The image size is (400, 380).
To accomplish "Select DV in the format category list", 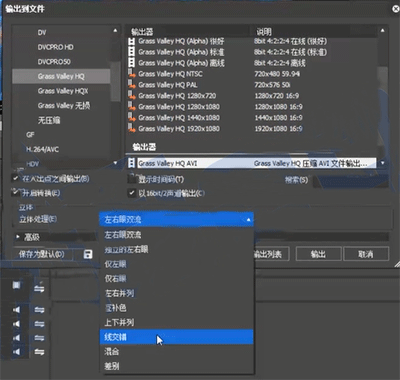I will tap(42, 33).
